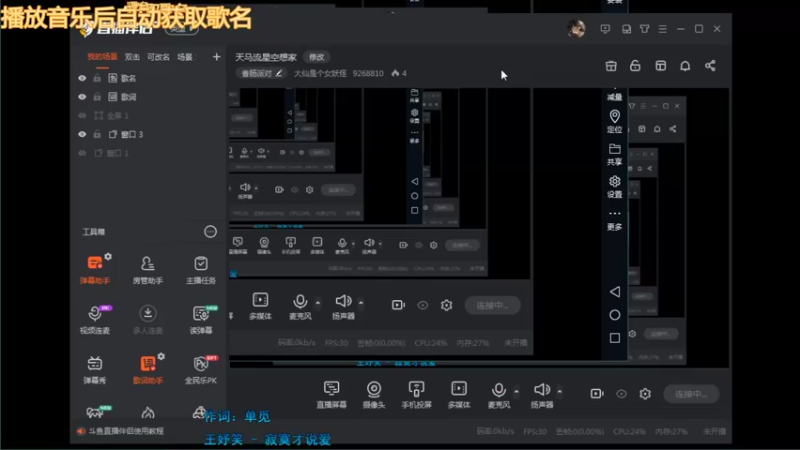Click the 未开播 status label
This screenshot has height=450, width=800.
coord(714,432)
